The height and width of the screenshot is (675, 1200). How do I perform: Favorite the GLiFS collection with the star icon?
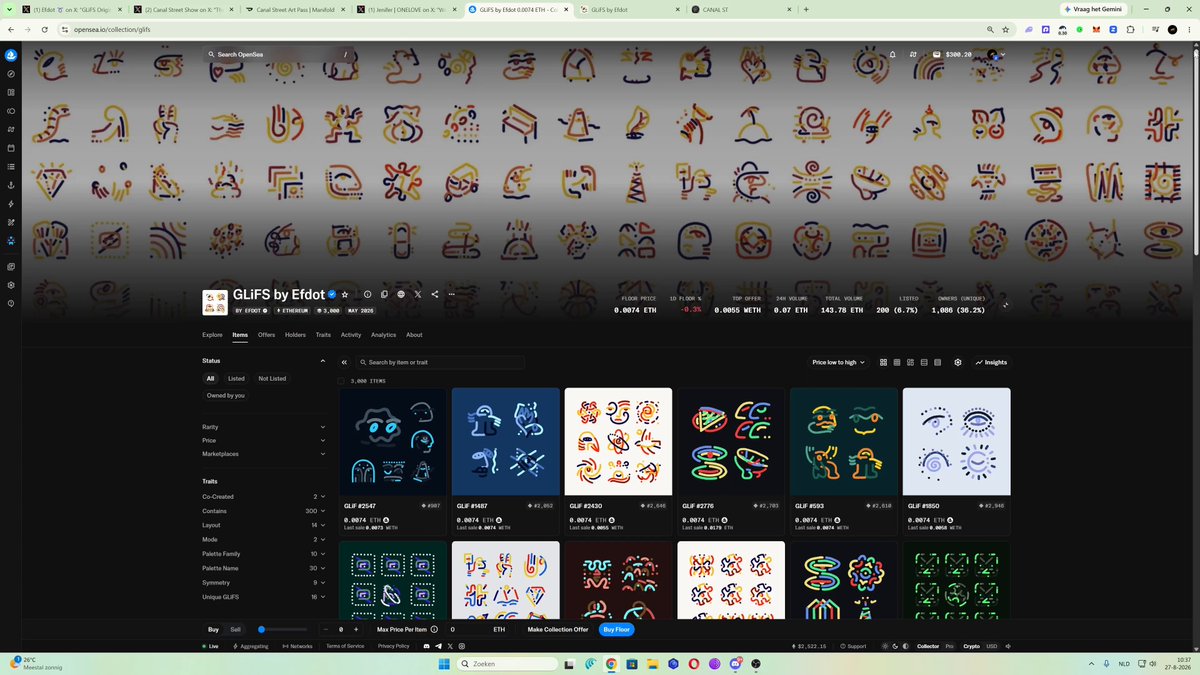click(x=345, y=295)
